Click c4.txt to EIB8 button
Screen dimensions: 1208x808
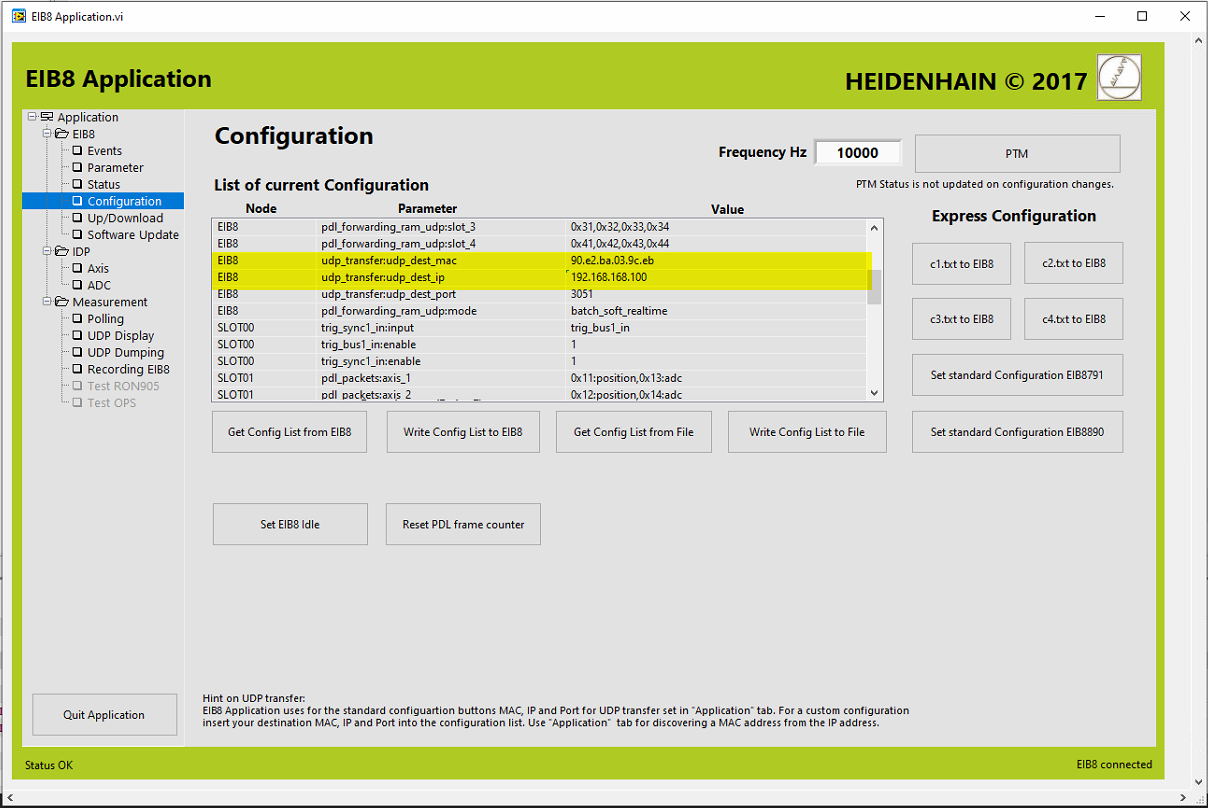pos(1073,319)
